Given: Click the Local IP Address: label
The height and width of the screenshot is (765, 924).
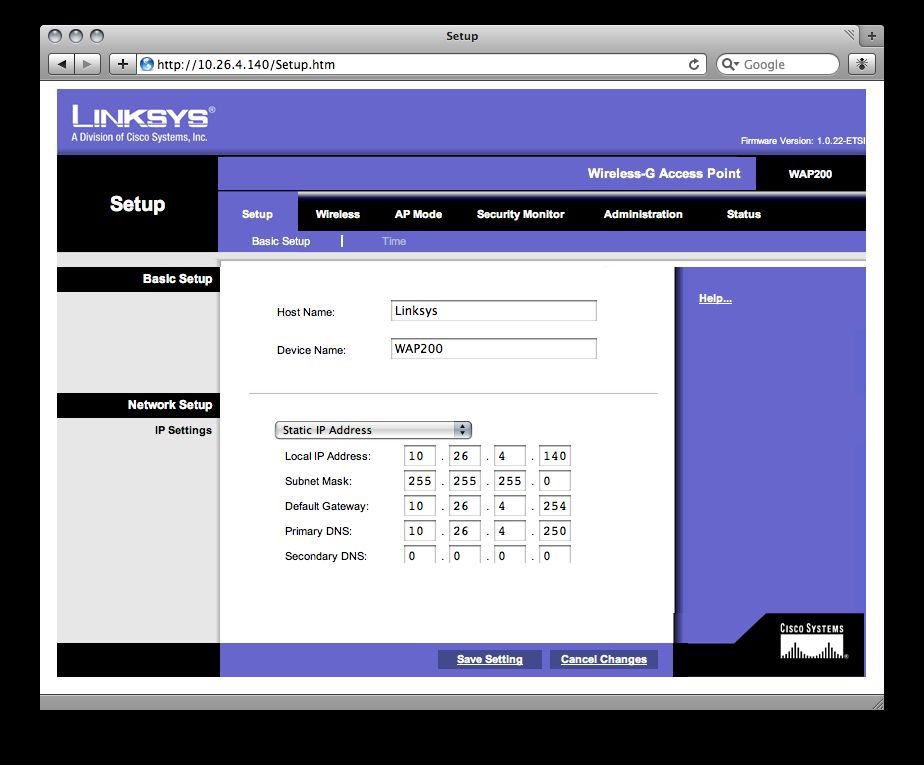Looking at the screenshot, I should (x=328, y=456).
